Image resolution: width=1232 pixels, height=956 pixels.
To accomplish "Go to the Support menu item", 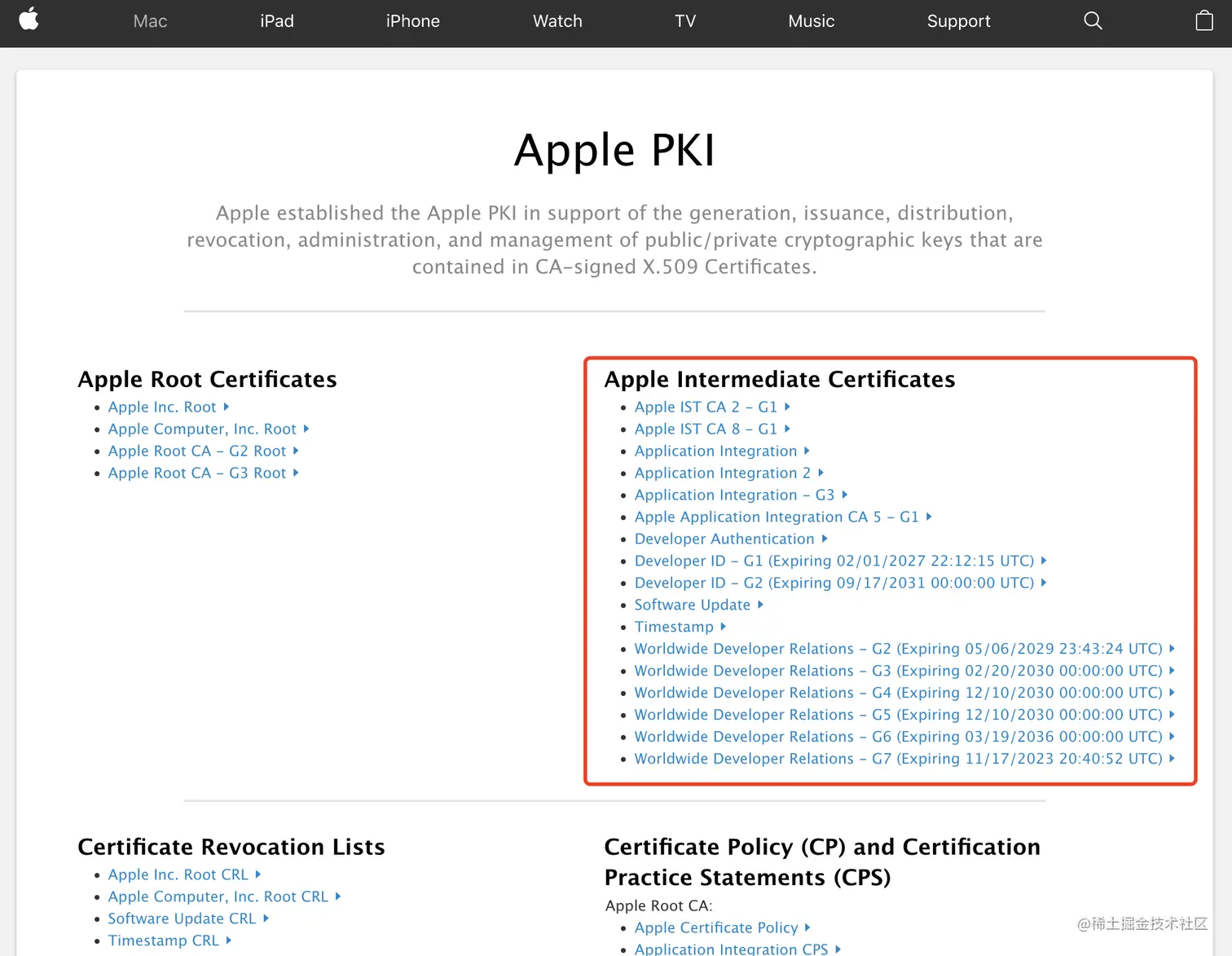I will [958, 21].
